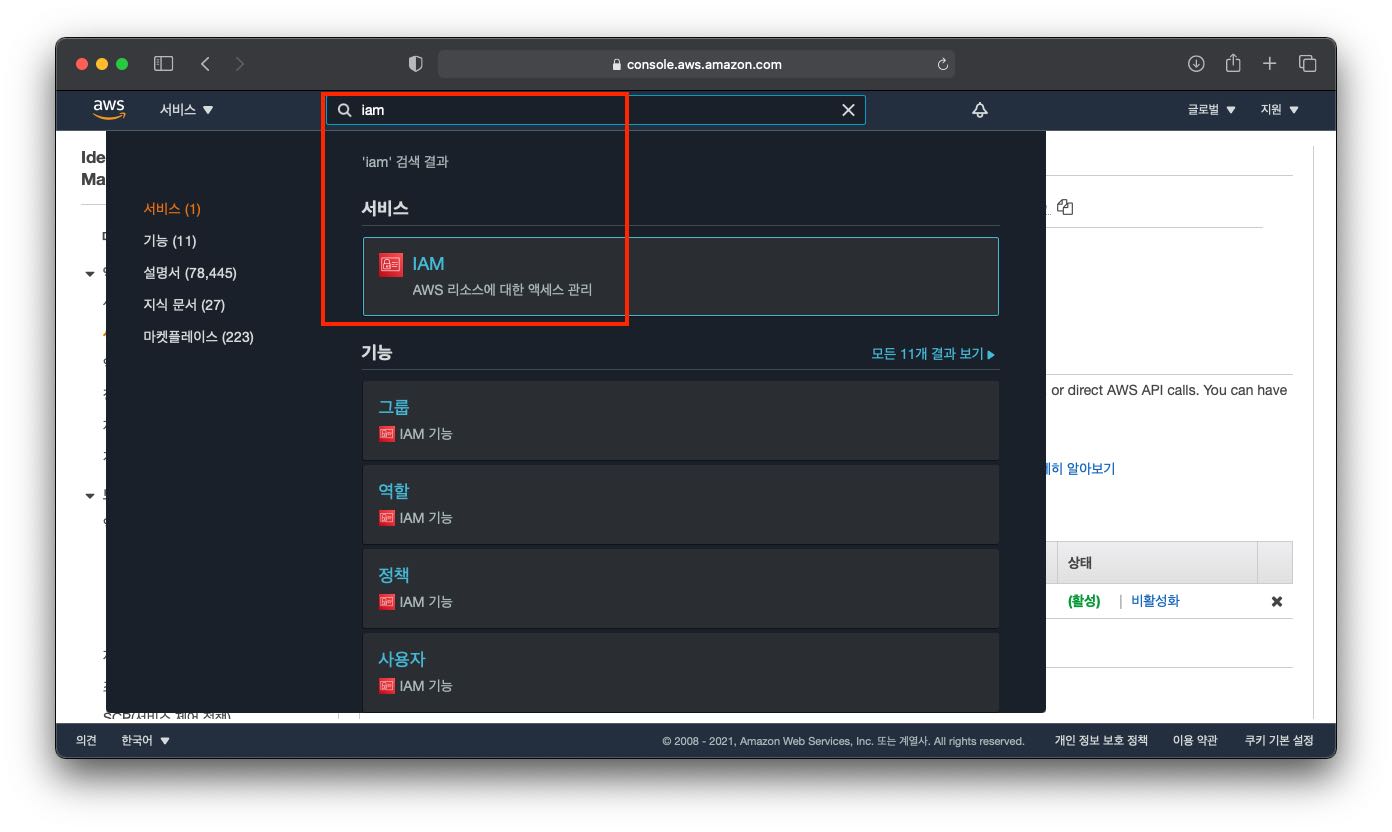Go back with Safari back arrow
This screenshot has height=832, width=1392.
click(x=205, y=64)
